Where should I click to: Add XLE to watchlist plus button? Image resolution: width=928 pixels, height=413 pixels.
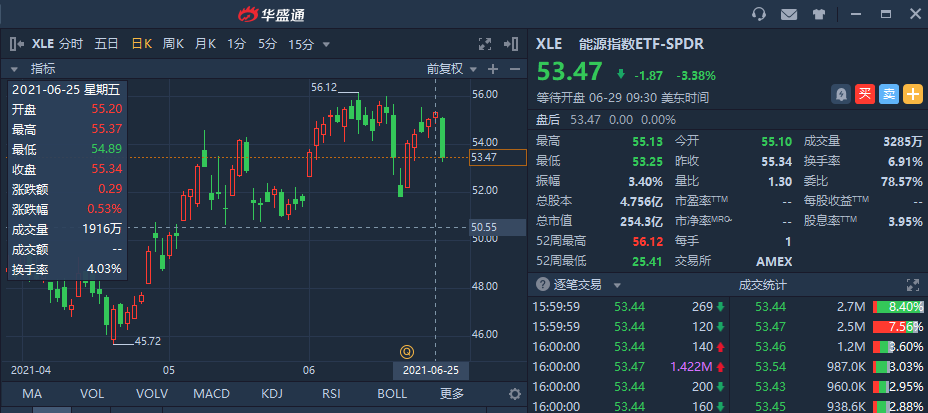(913, 93)
